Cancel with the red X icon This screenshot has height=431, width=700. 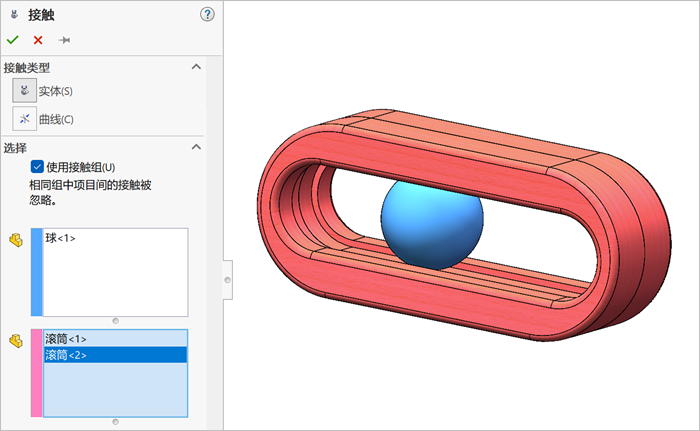[x=38, y=40]
